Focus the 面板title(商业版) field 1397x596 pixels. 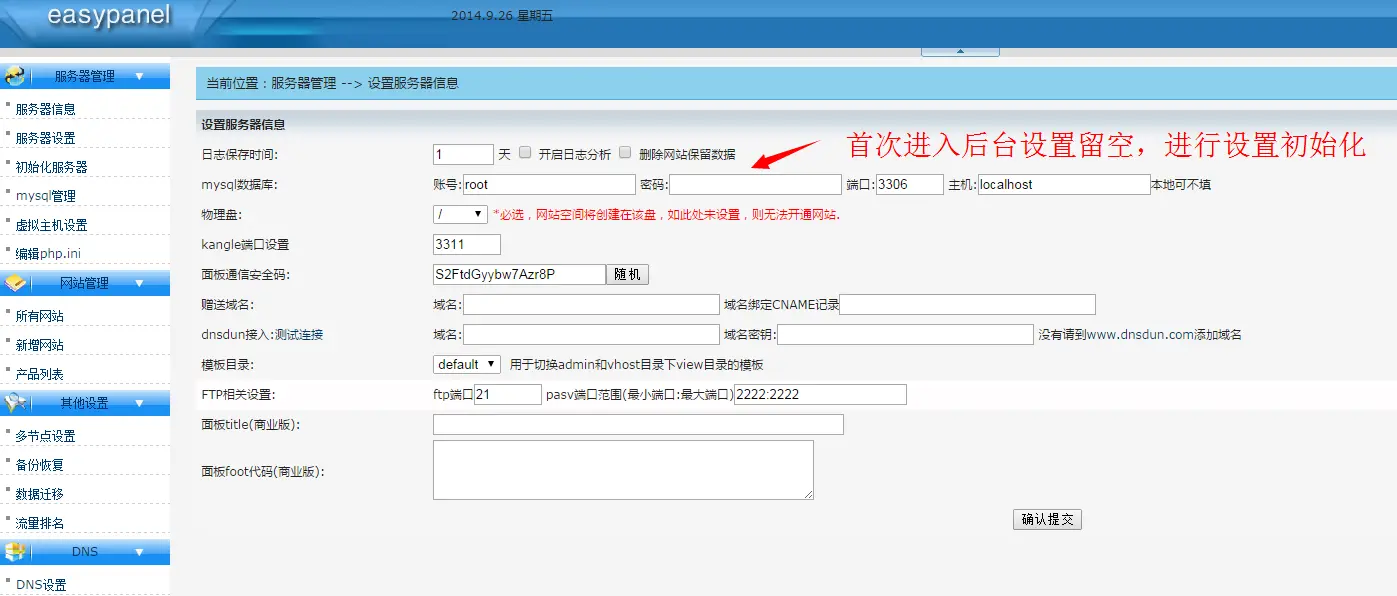[638, 424]
